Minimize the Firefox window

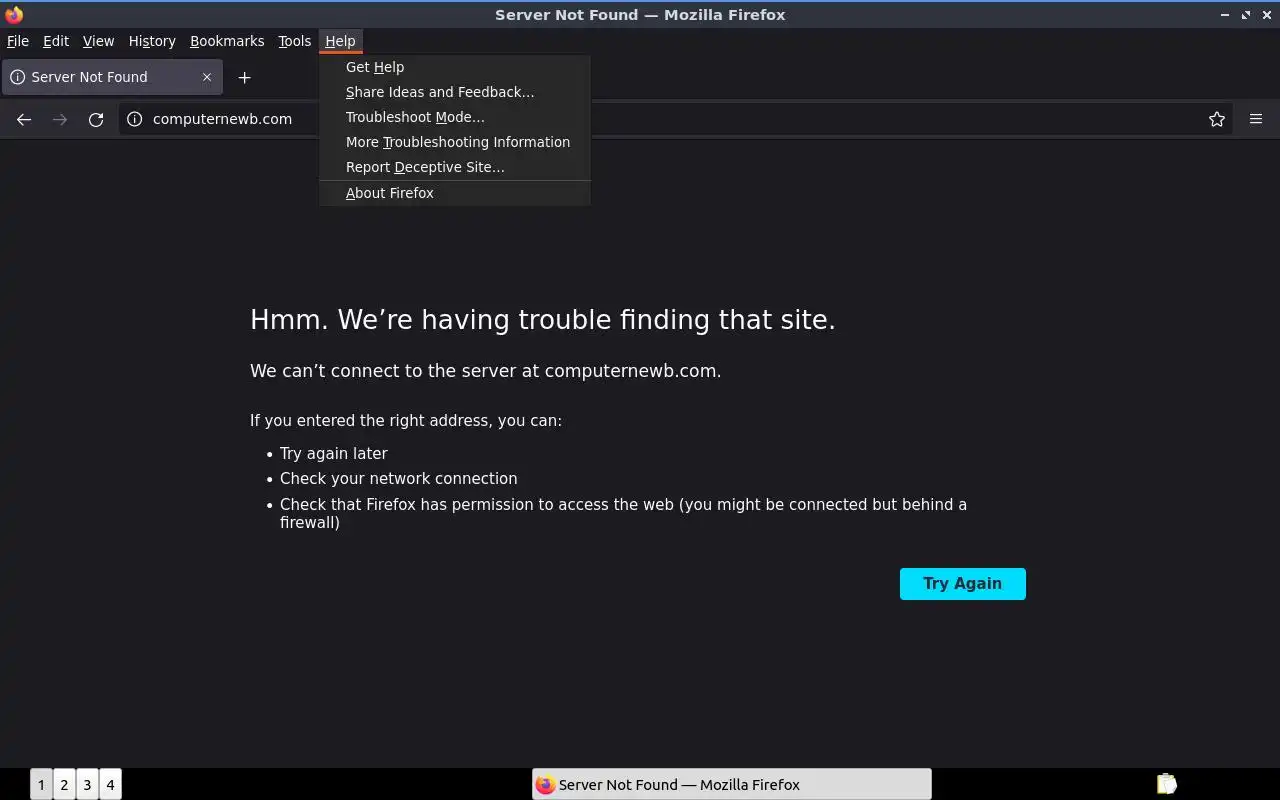coord(1225,15)
